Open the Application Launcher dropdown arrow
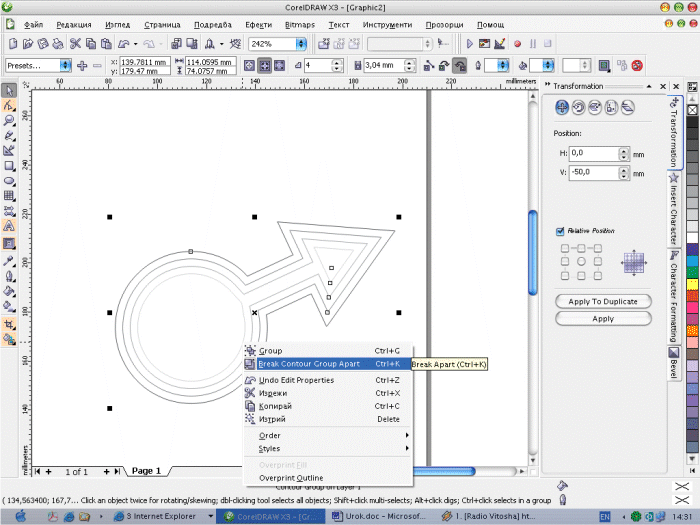Screen dimensions: 700x525 (x=221, y=44)
